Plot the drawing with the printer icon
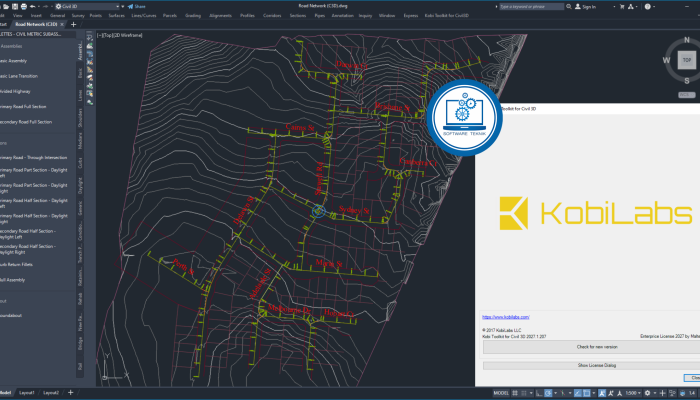This screenshot has height=400, width=700. point(24,6)
